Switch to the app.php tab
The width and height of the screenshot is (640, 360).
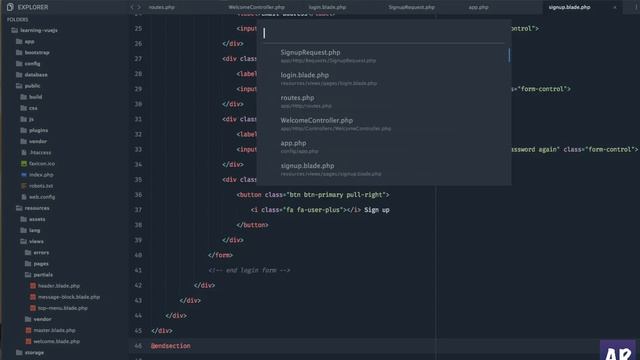(478, 7)
